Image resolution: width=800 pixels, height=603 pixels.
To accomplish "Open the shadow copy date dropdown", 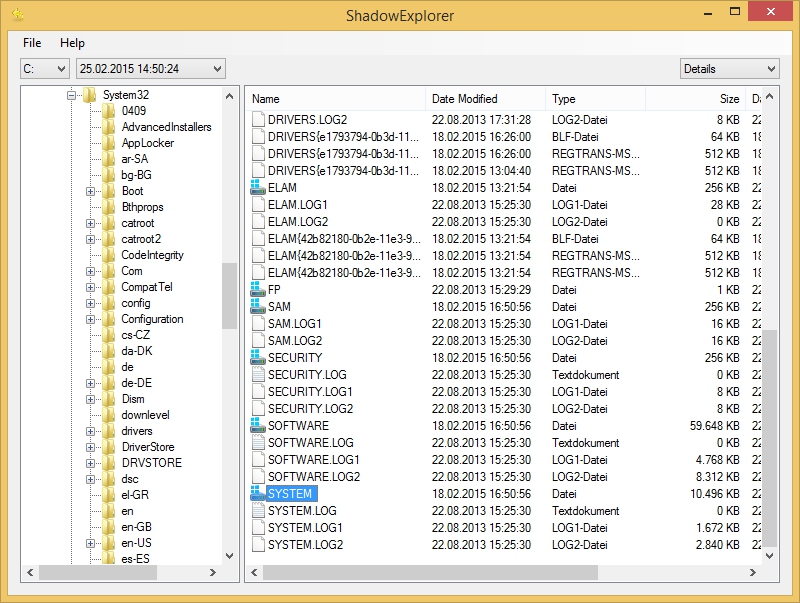I will coord(150,69).
